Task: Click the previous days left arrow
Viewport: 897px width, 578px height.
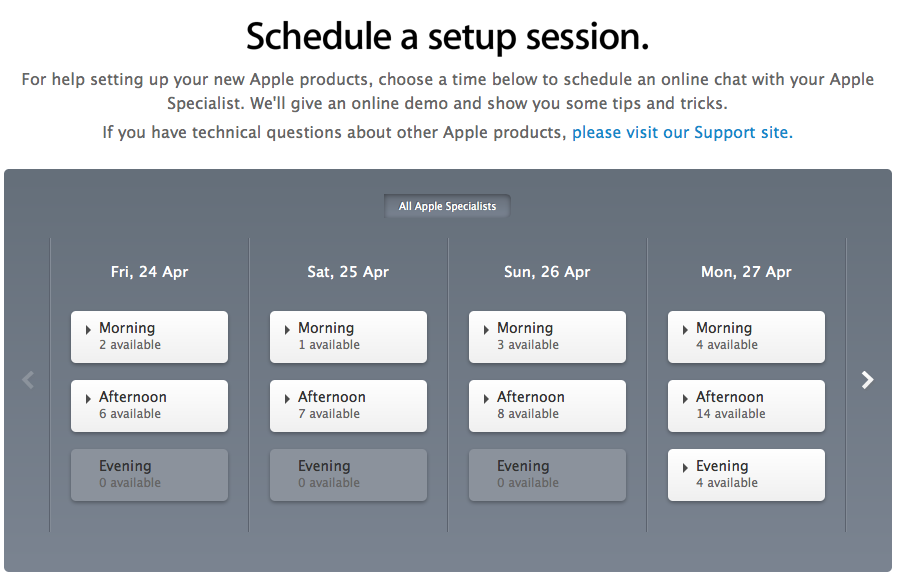Action: pos(28,380)
